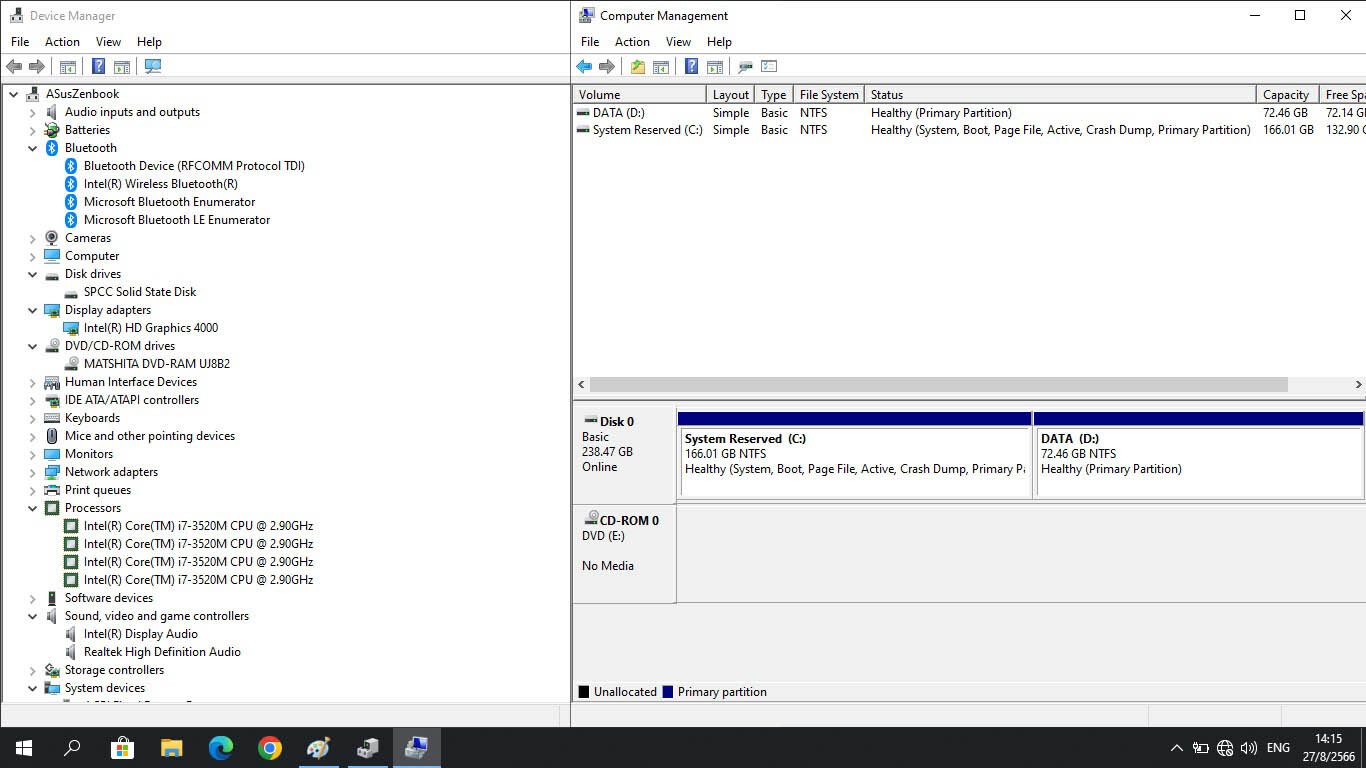This screenshot has width=1366, height=768.
Task: Collapse the ASusZenbook root node
Action: [13, 94]
